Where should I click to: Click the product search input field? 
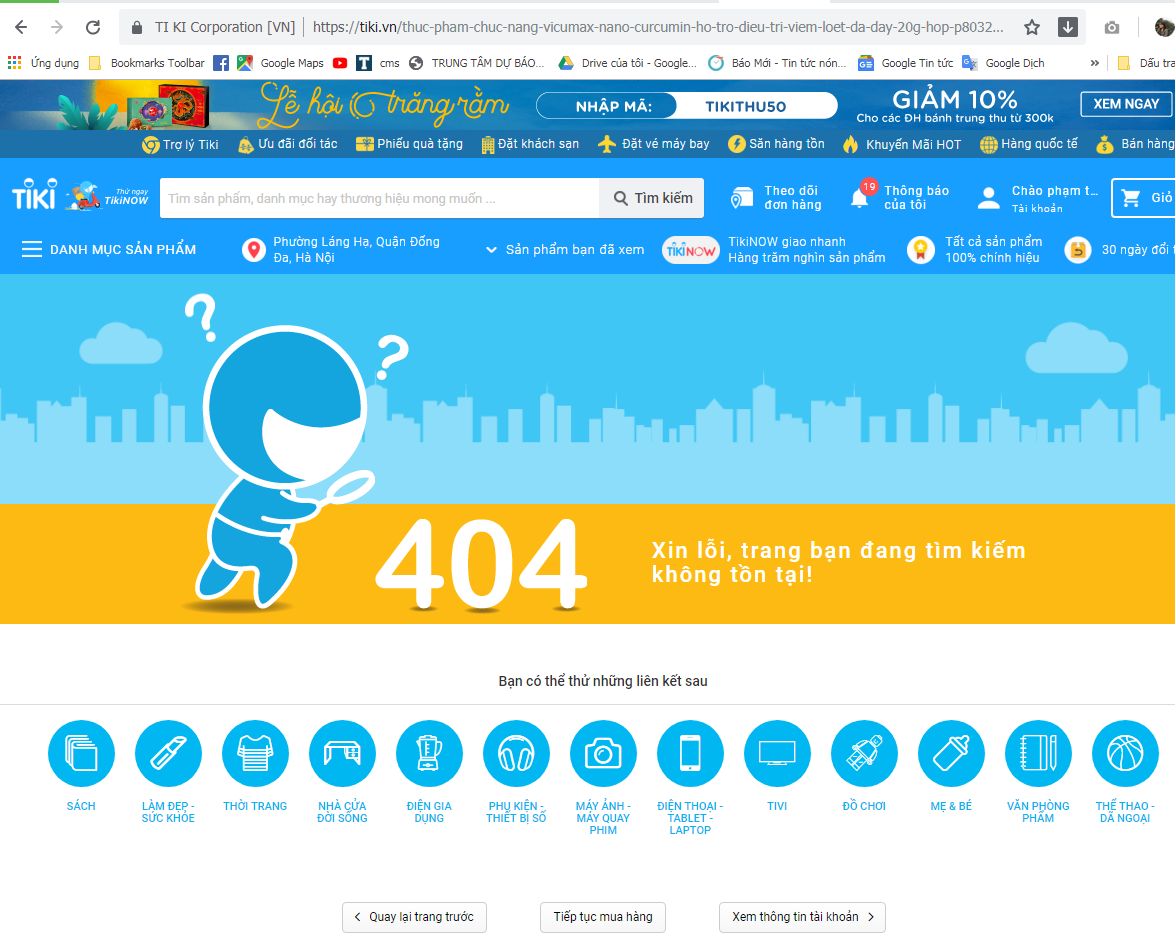click(380, 198)
